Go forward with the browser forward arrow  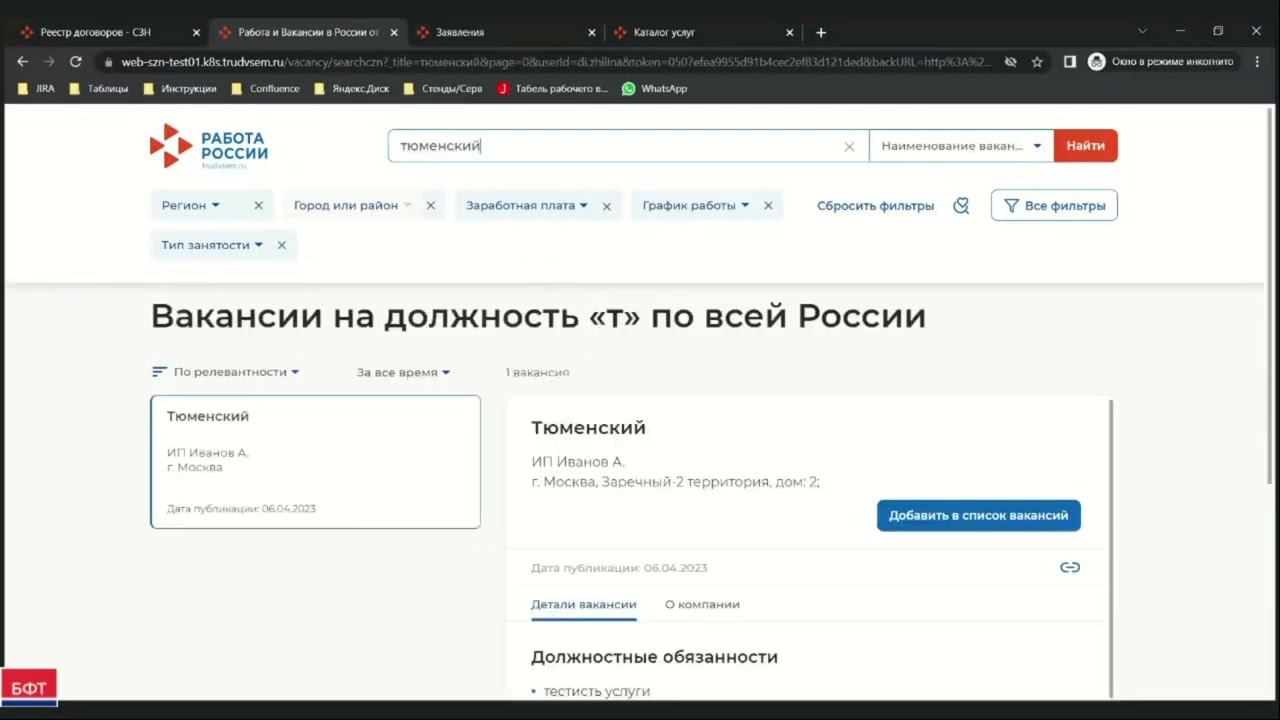click(49, 62)
